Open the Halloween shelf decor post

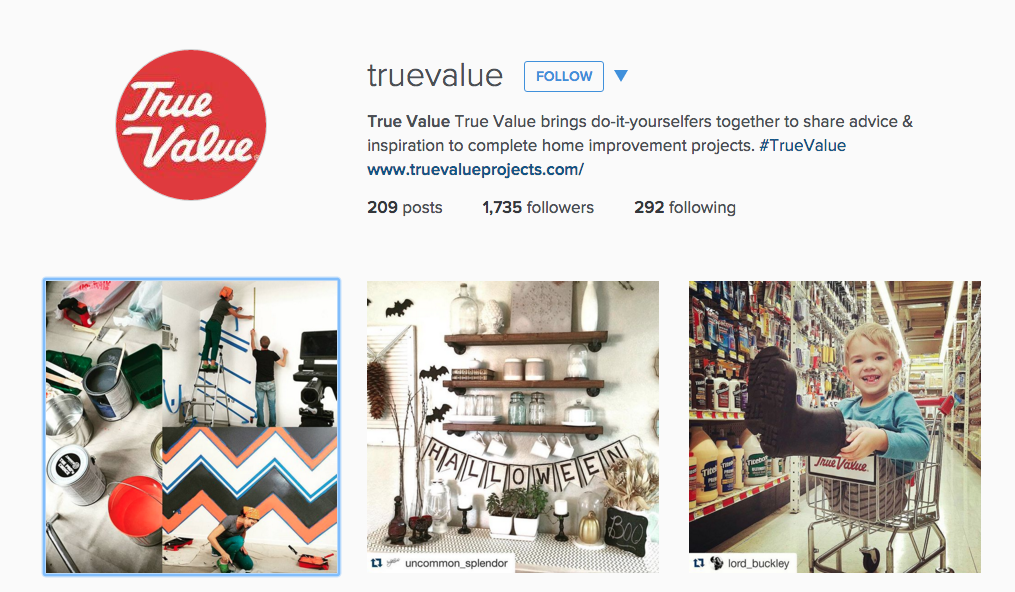click(513, 427)
